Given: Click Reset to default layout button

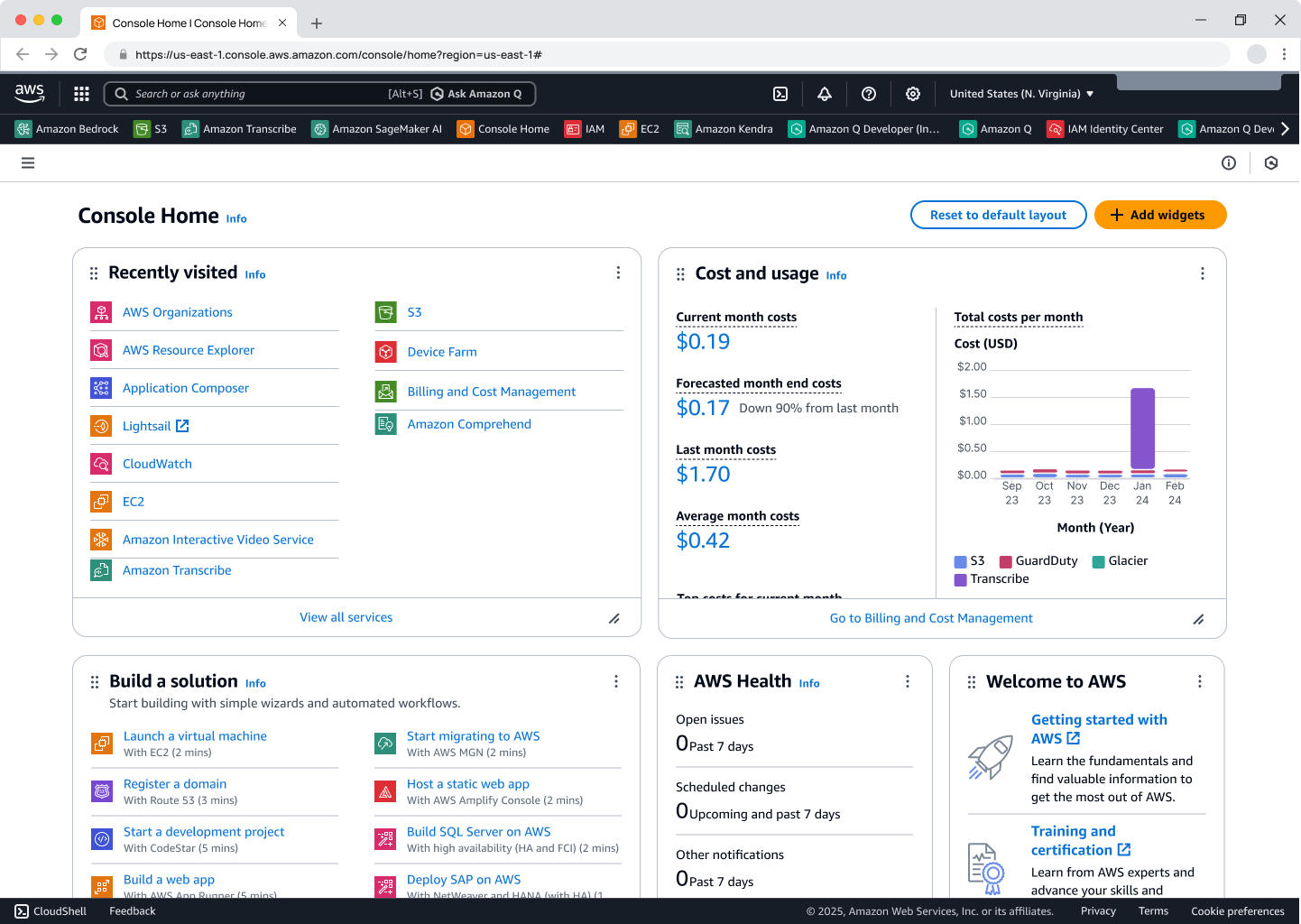Looking at the screenshot, I should pos(999,215).
